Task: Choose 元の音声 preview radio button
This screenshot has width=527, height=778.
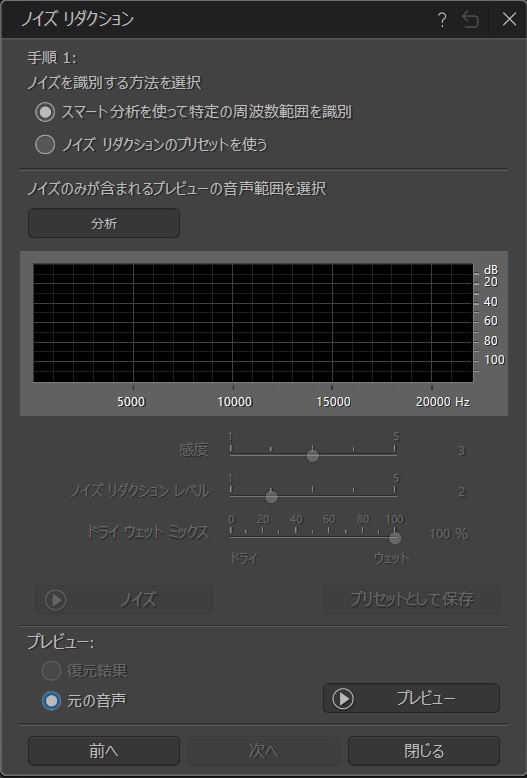Action: (x=51, y=701)
